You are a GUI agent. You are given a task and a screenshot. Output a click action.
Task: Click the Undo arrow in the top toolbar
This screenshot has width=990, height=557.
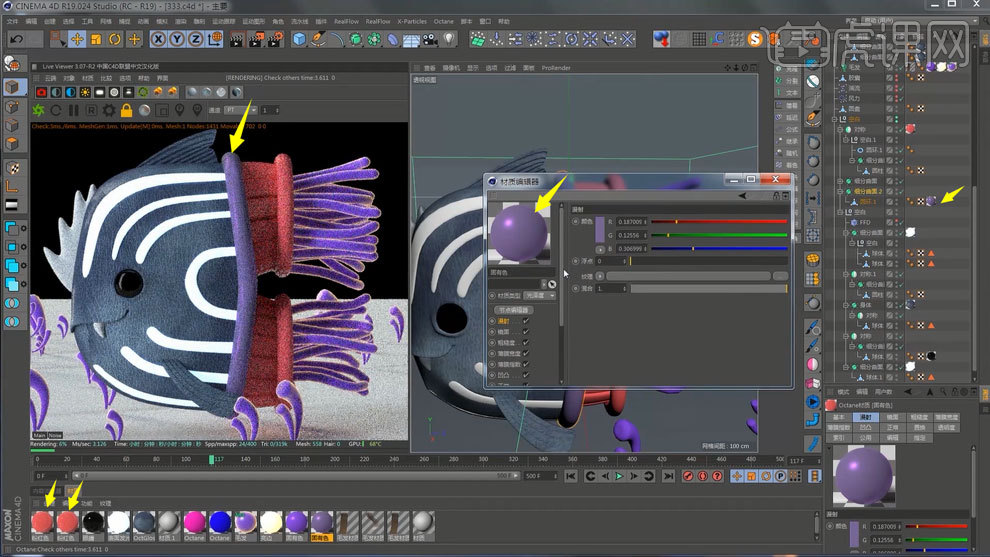[18, 39]
